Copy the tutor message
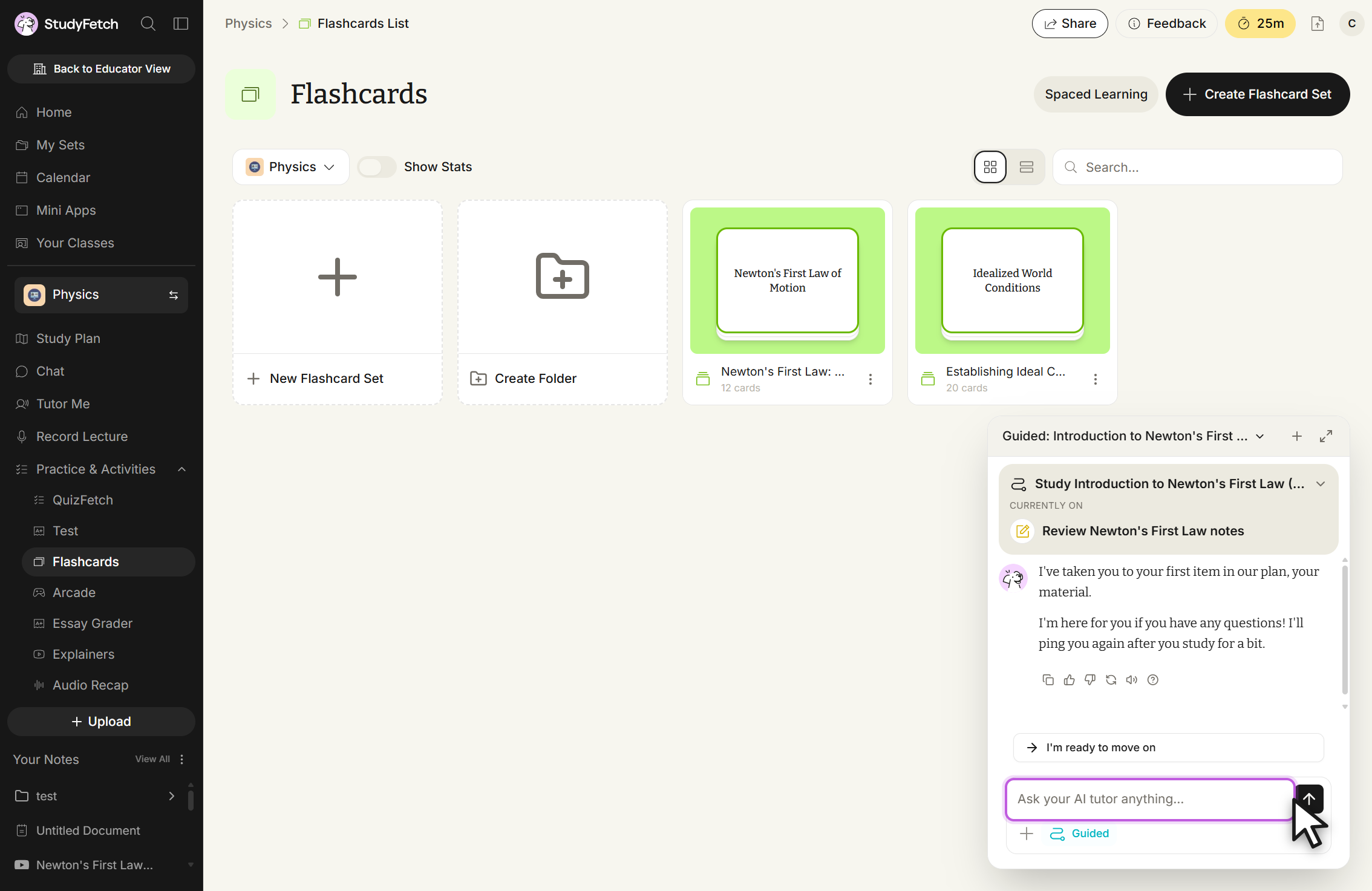This screenshot has width=1372, height=891. [1048, 680]
